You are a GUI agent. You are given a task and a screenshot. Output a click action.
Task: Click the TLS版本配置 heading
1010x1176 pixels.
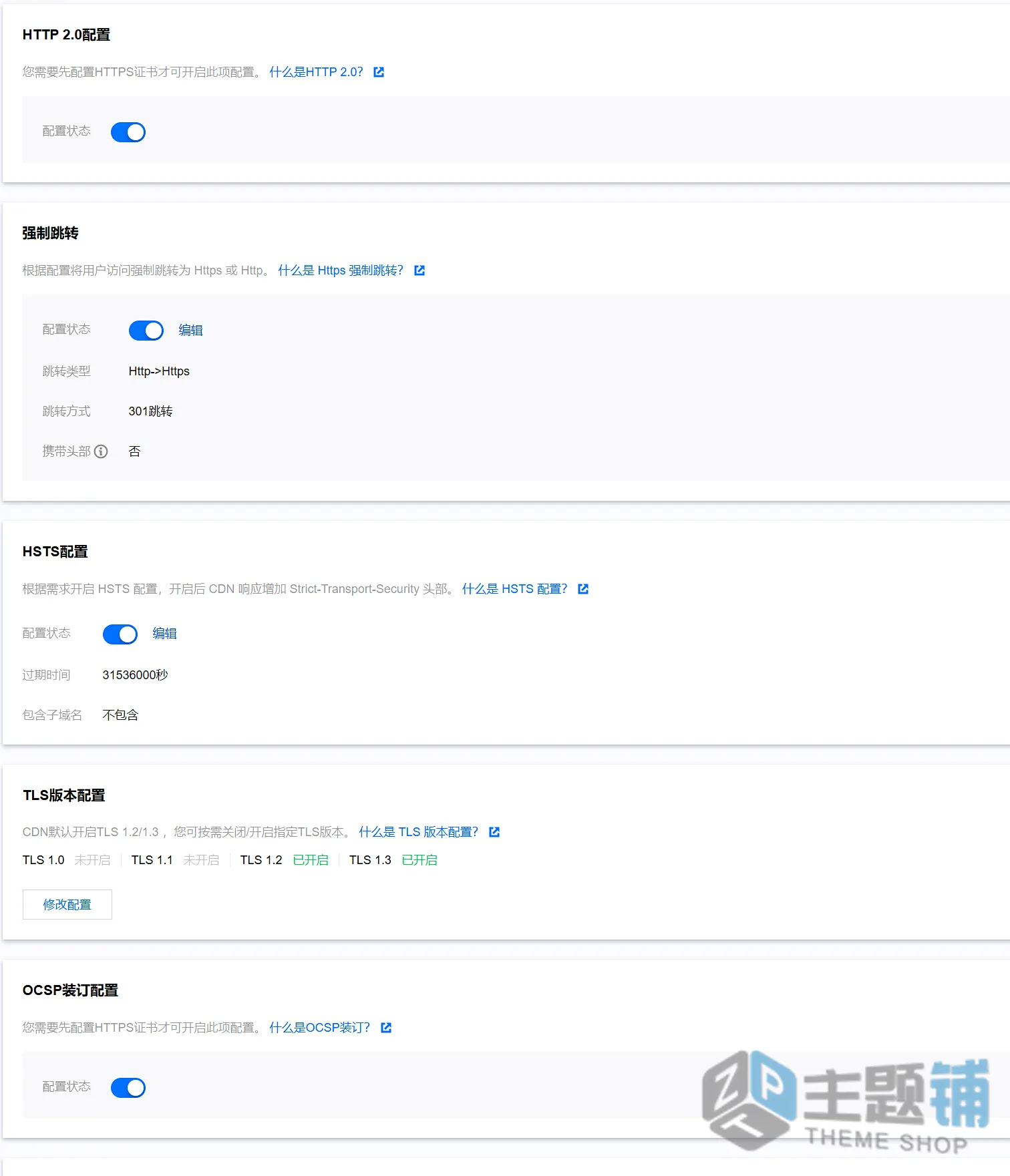tap(64, 795)
